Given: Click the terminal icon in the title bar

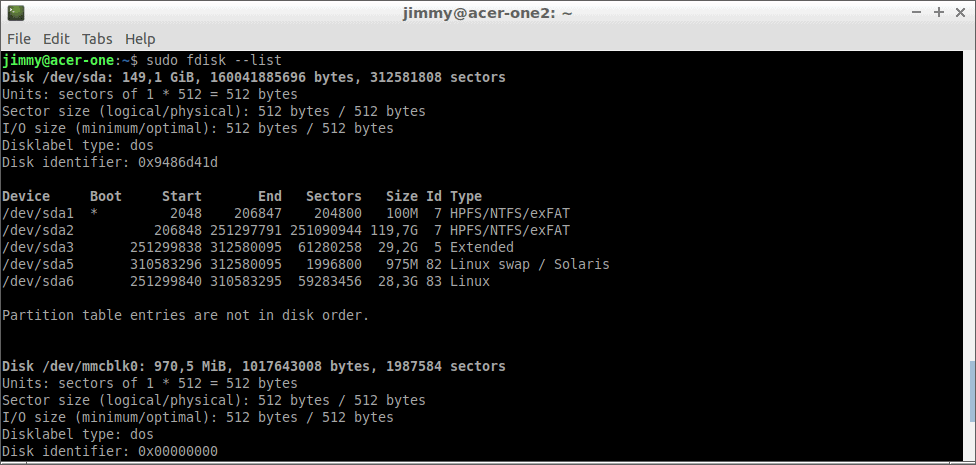Looking at the screenshot, I should [16, 12].
